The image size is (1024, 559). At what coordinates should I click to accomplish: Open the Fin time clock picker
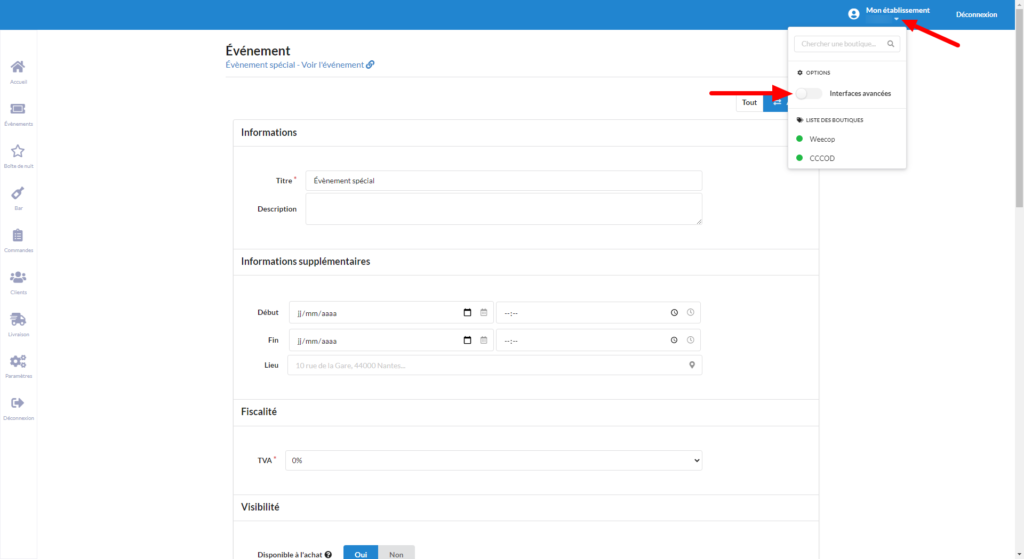click(x=674, y=340)
